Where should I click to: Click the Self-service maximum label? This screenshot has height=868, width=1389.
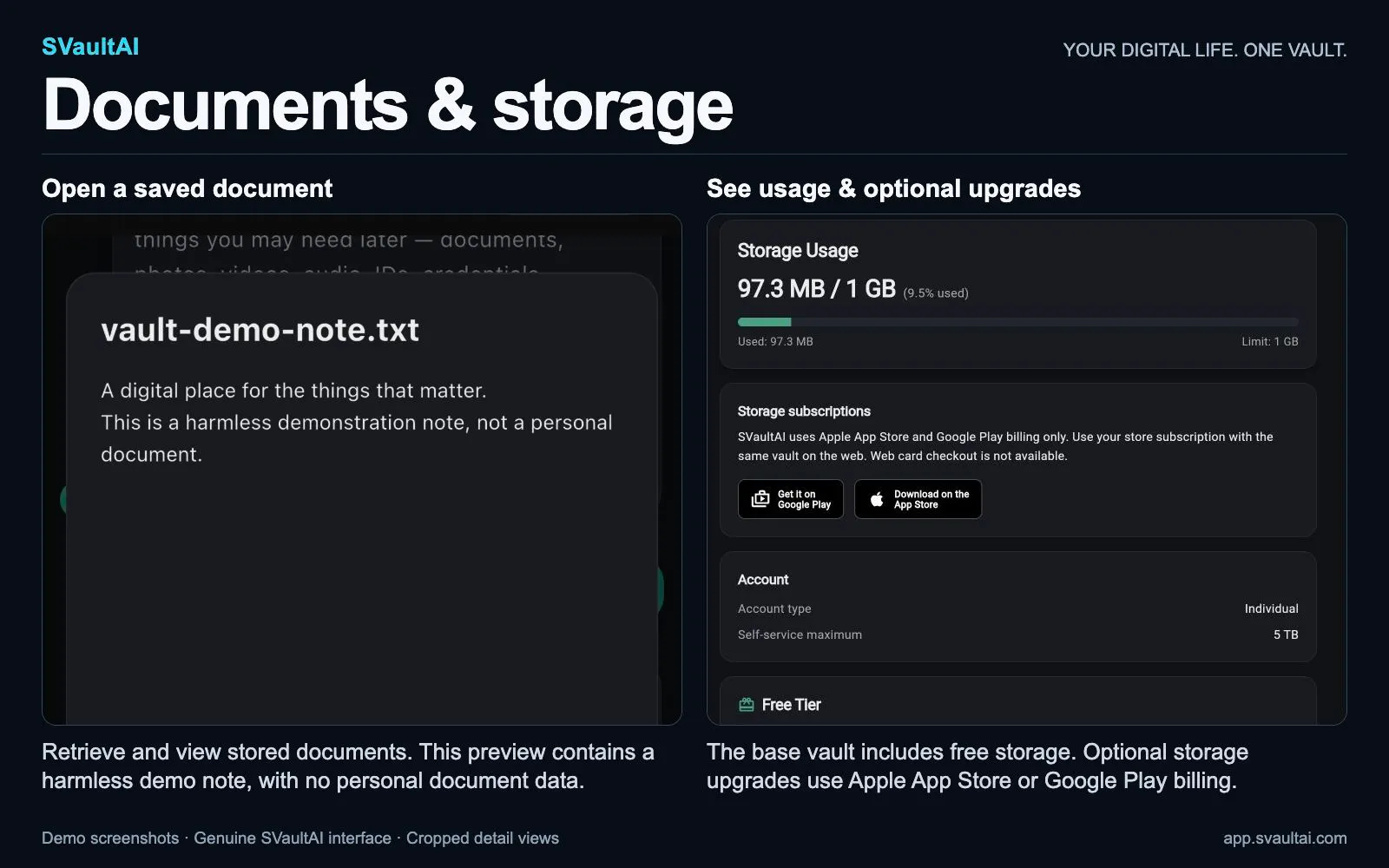[800, 635]
